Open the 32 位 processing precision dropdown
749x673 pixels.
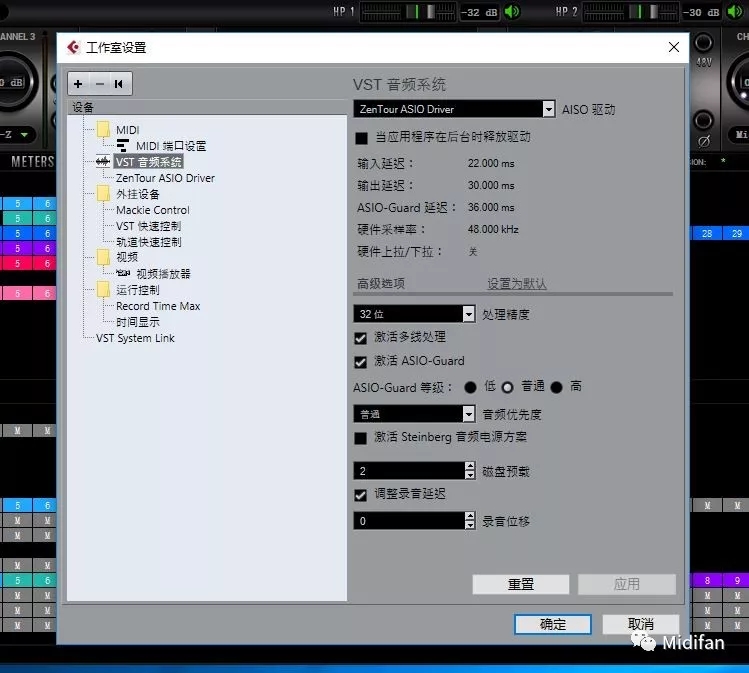pyautogui.click(x=468, y=314)
